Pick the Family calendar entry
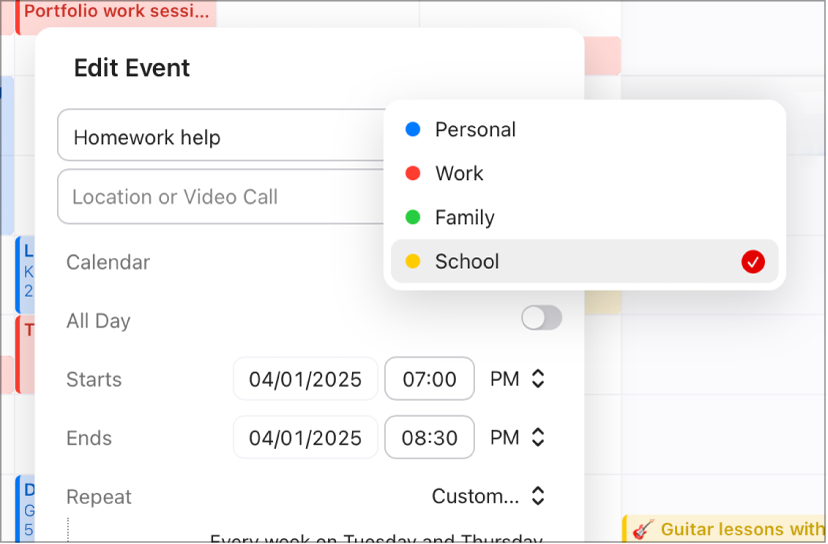Image resolution: width=828 pixels, height=544 pixels. pos(464,218)
